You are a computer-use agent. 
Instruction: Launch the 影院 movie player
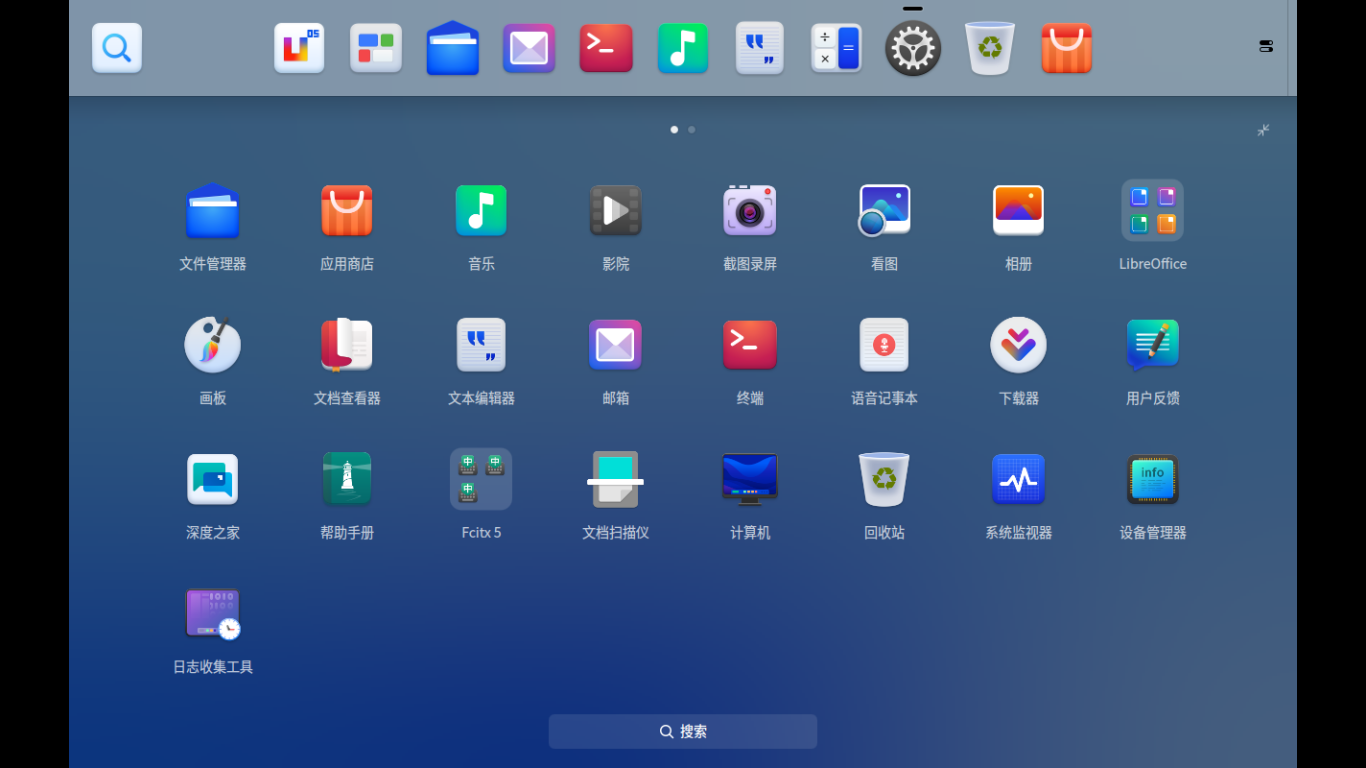(615, 211)
